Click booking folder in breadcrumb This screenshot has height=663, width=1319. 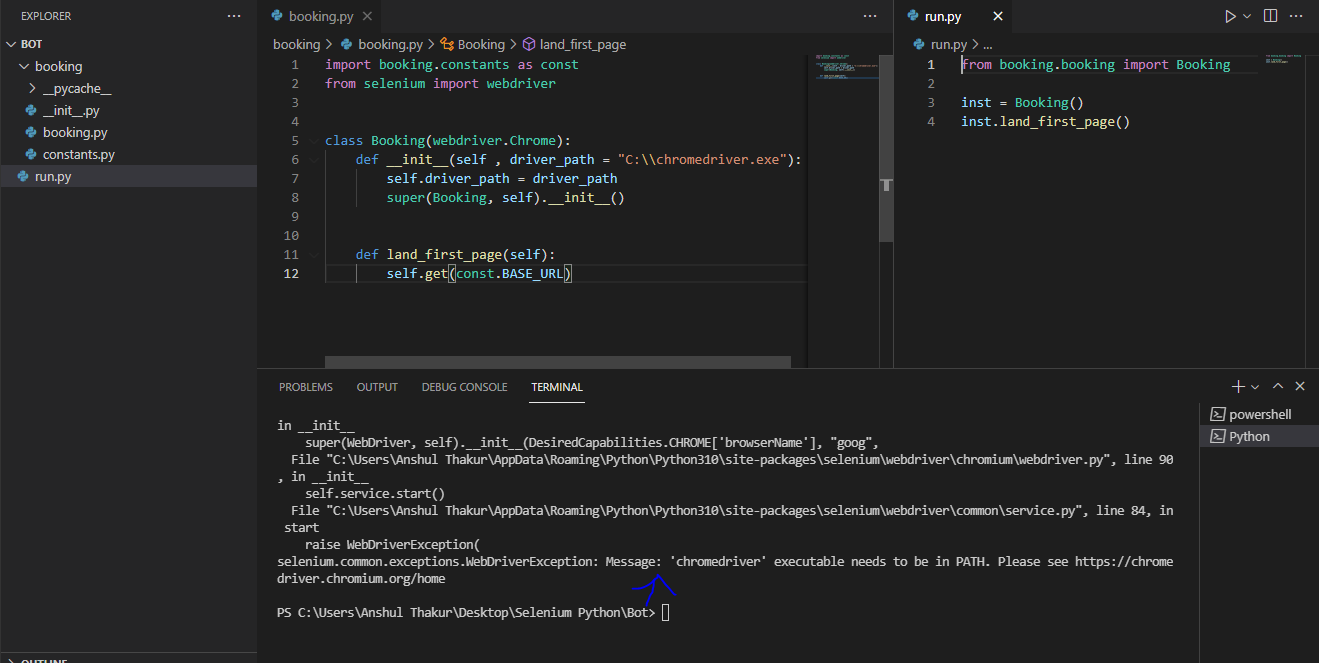point(296,44)
